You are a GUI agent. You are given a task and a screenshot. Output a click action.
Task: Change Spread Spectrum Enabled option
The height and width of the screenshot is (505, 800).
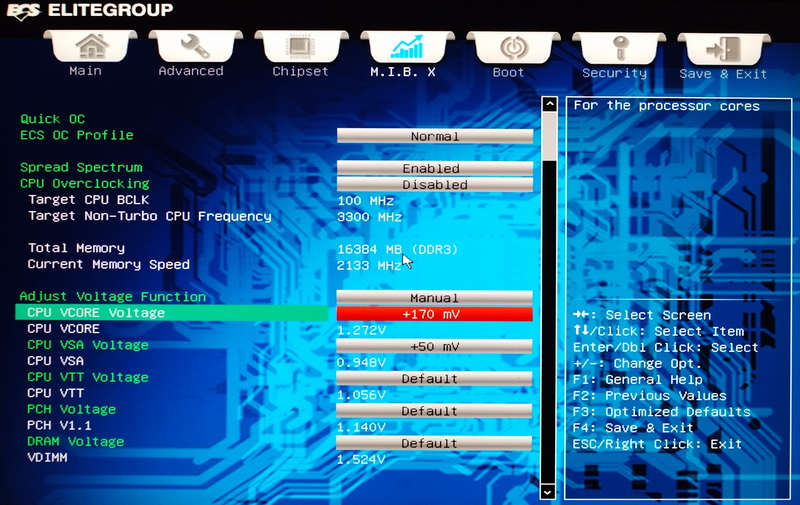point(435,168)
